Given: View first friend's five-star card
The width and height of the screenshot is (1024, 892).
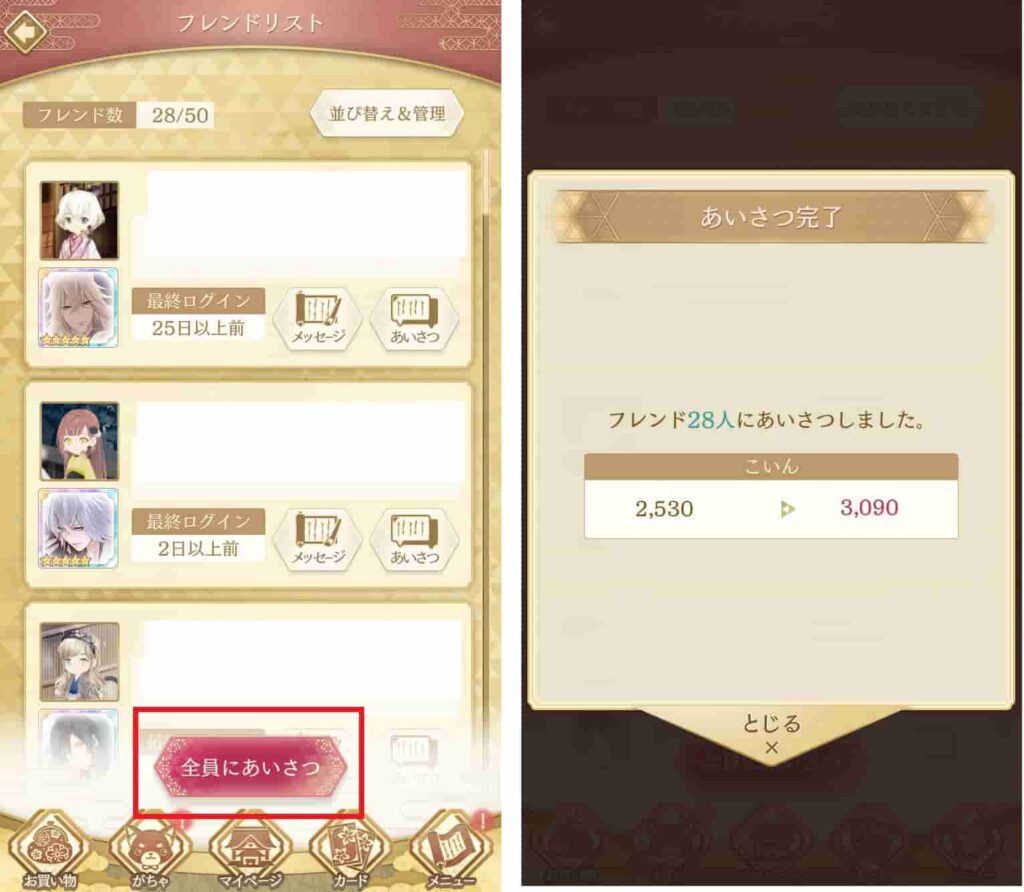Looking at the screenshot, I should click(78, 307).
